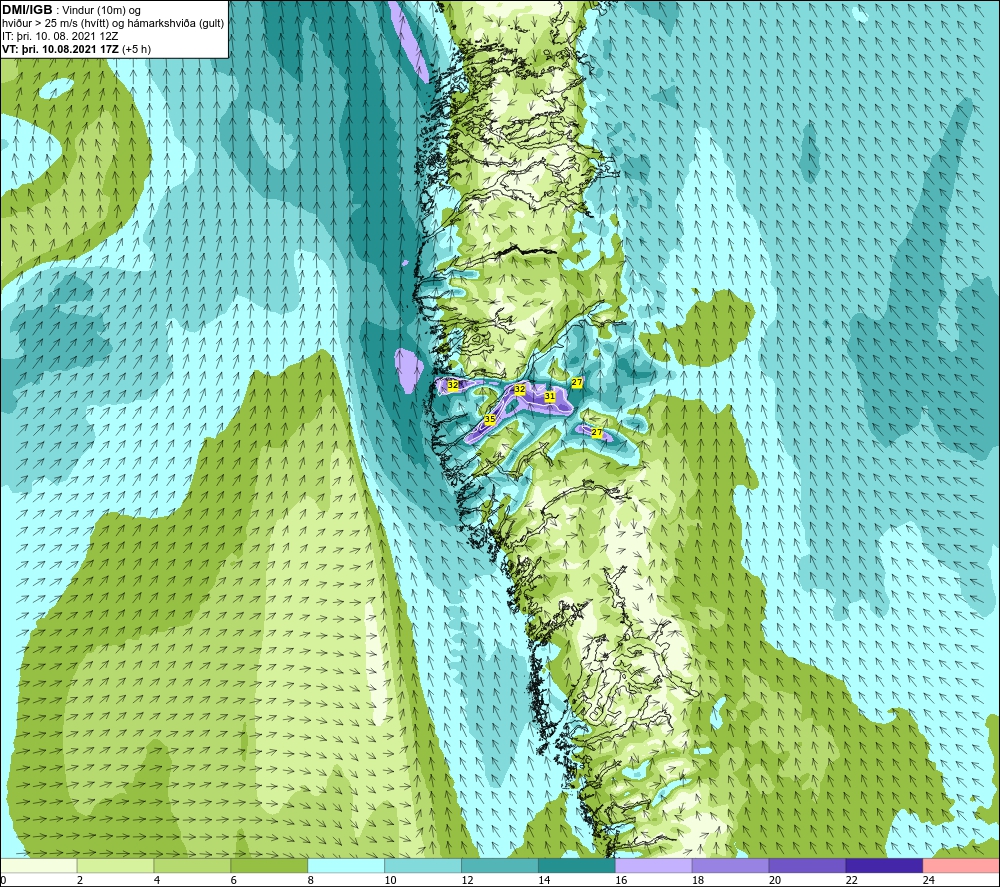
Task: Click the scale number 24 on the color bar
Action: pos(929,880)
